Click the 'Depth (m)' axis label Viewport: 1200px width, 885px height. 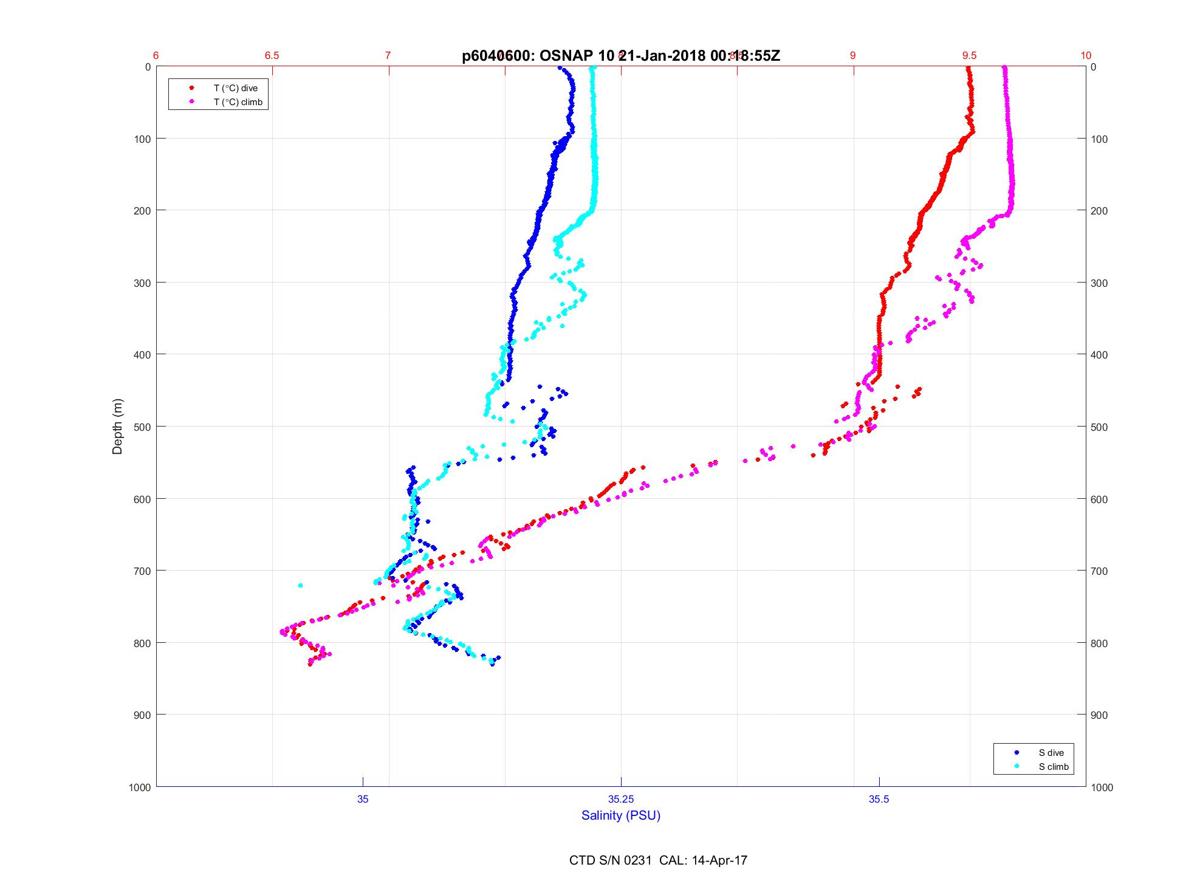pos(118,426)
